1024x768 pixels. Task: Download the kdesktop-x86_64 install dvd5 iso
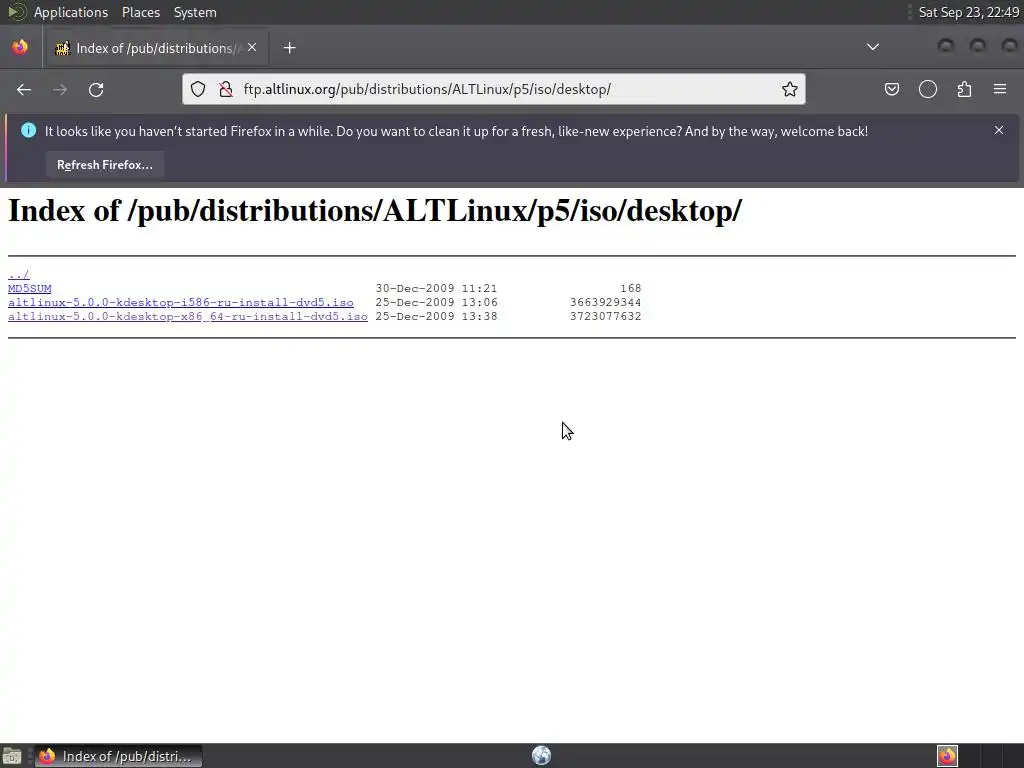[x=187, y=316]
